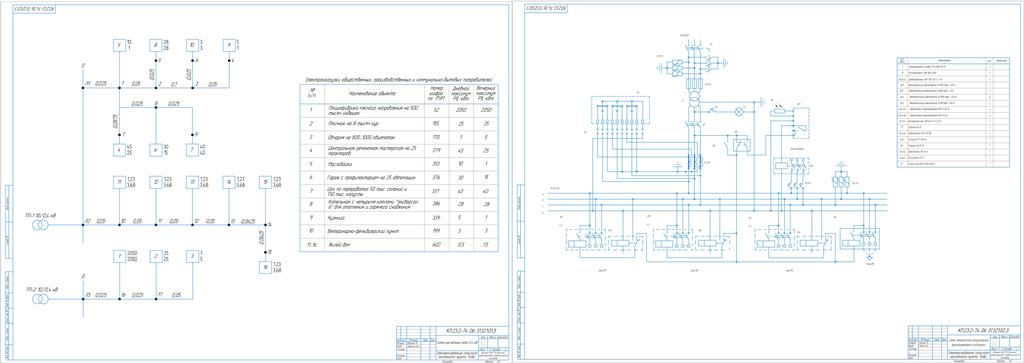Click the ТП-1 10/0.4 кВ transformer symbol
This screenshot has height=363, width=1024.
click(x=39, y=225)
